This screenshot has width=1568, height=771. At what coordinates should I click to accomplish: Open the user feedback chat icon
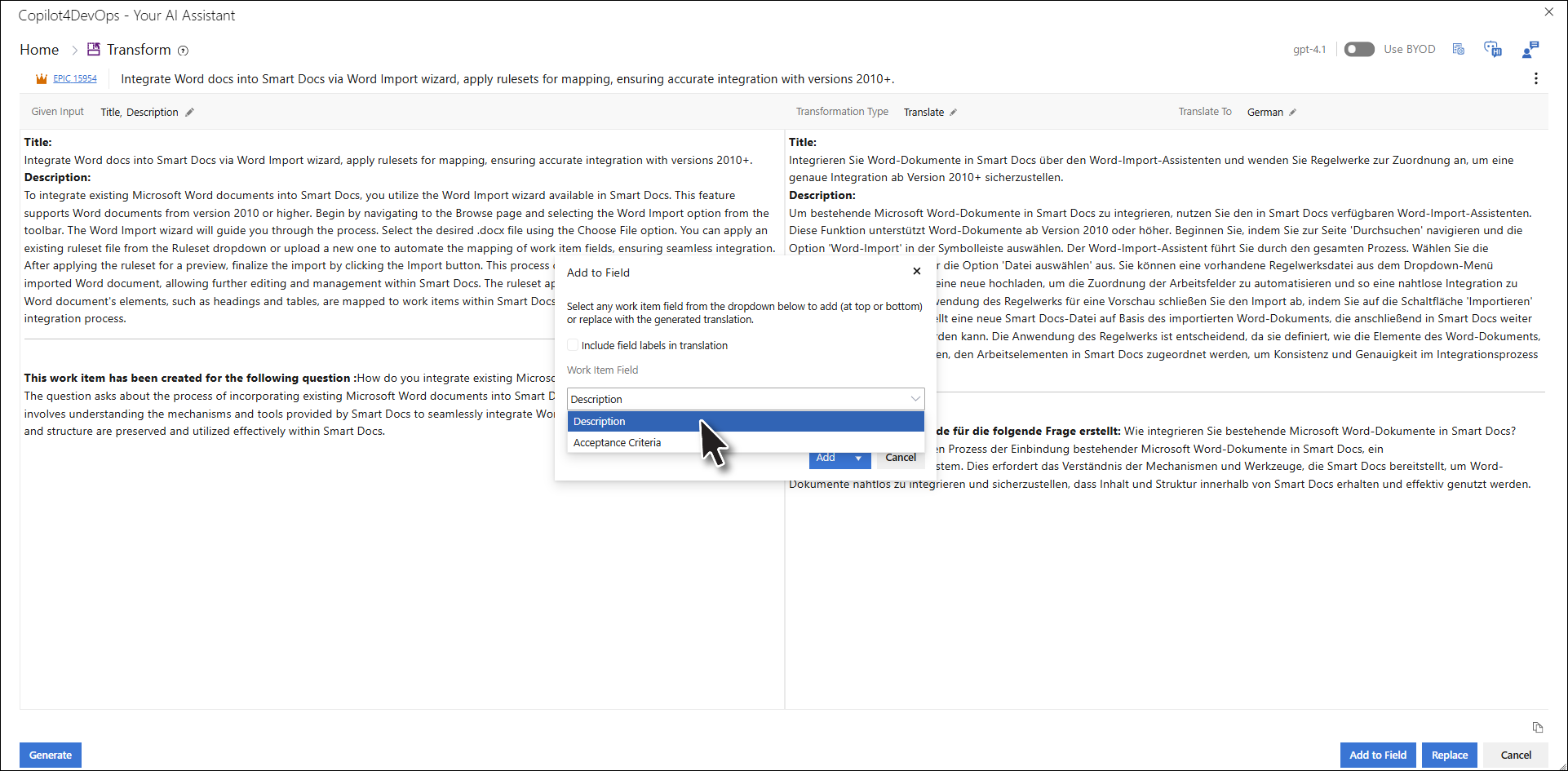(x=1530, y=50)
